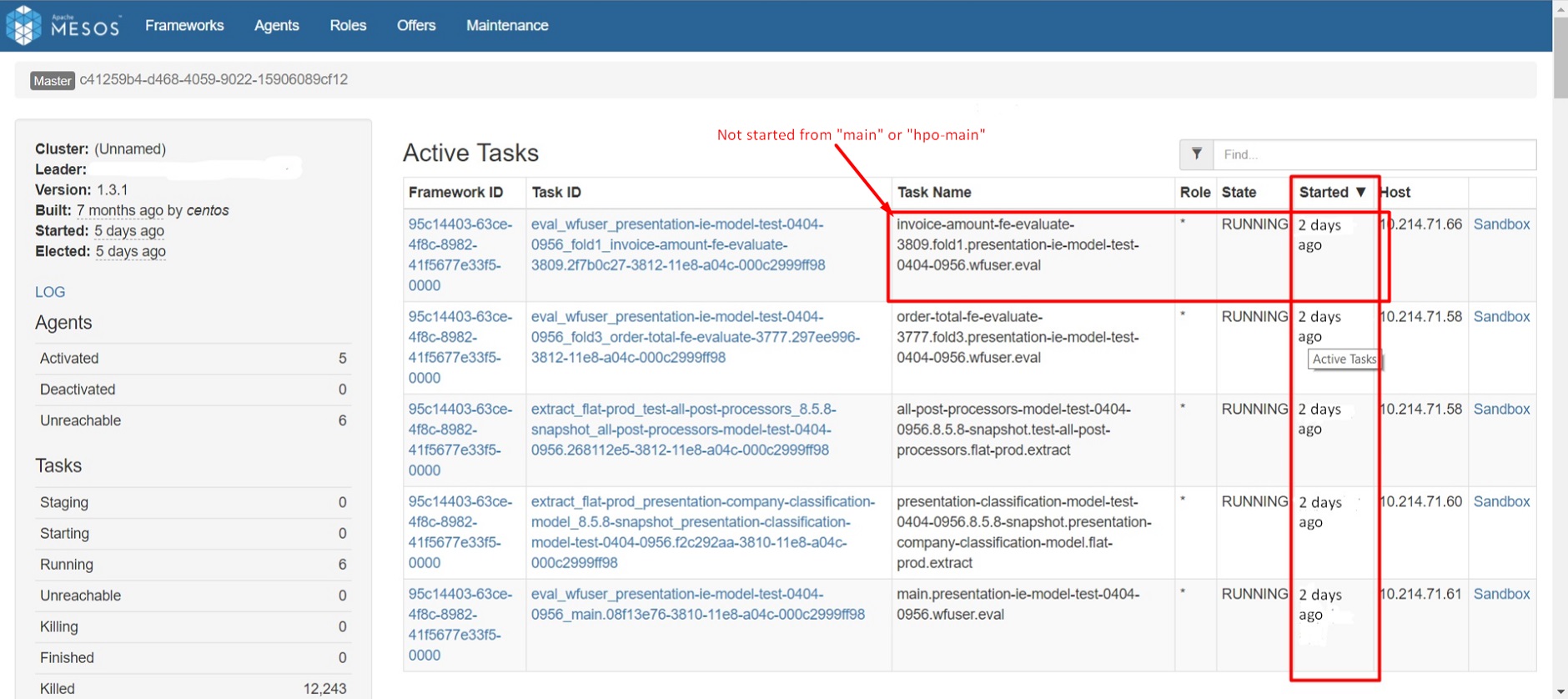Open Framework ID link in order-total row
The width and height of the screenshot is (1568, 699).
coord(460,347)
